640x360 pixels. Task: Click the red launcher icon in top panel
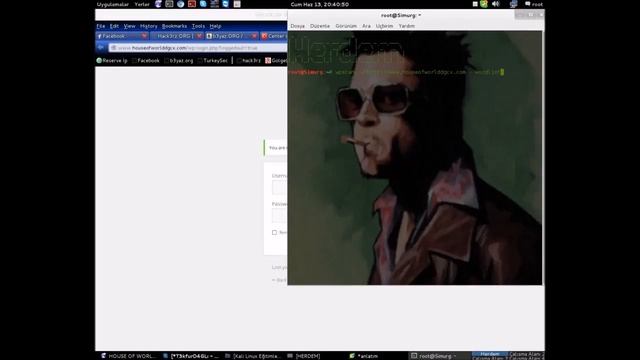tap(192, 4)
